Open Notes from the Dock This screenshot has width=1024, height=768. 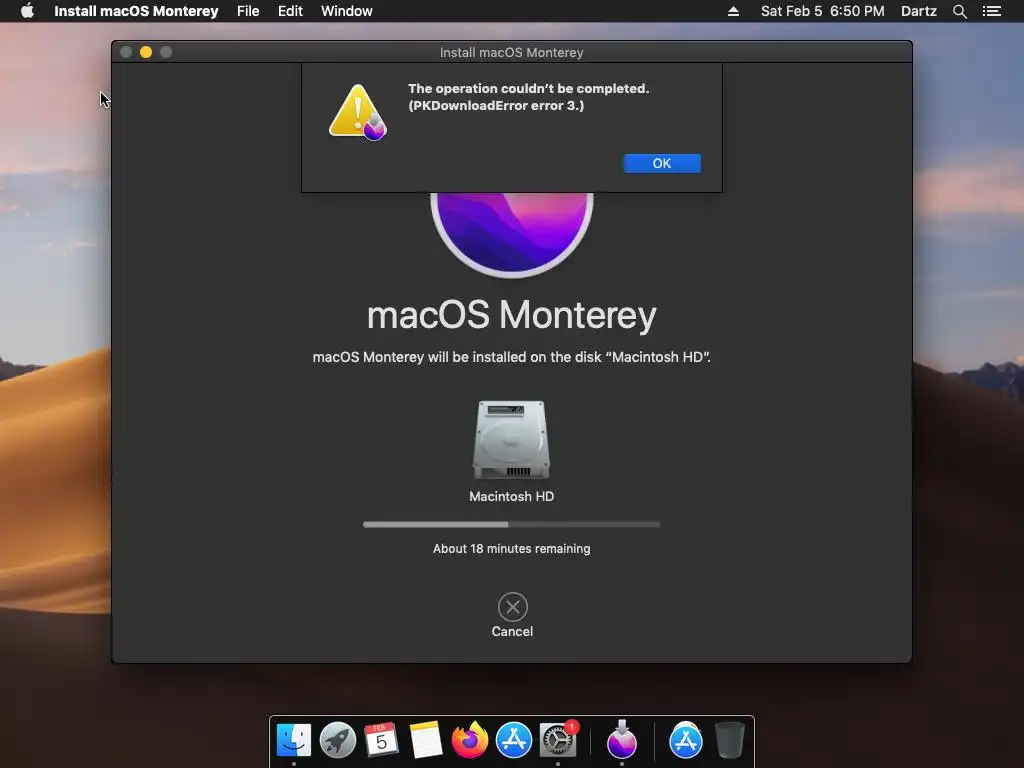426,740
